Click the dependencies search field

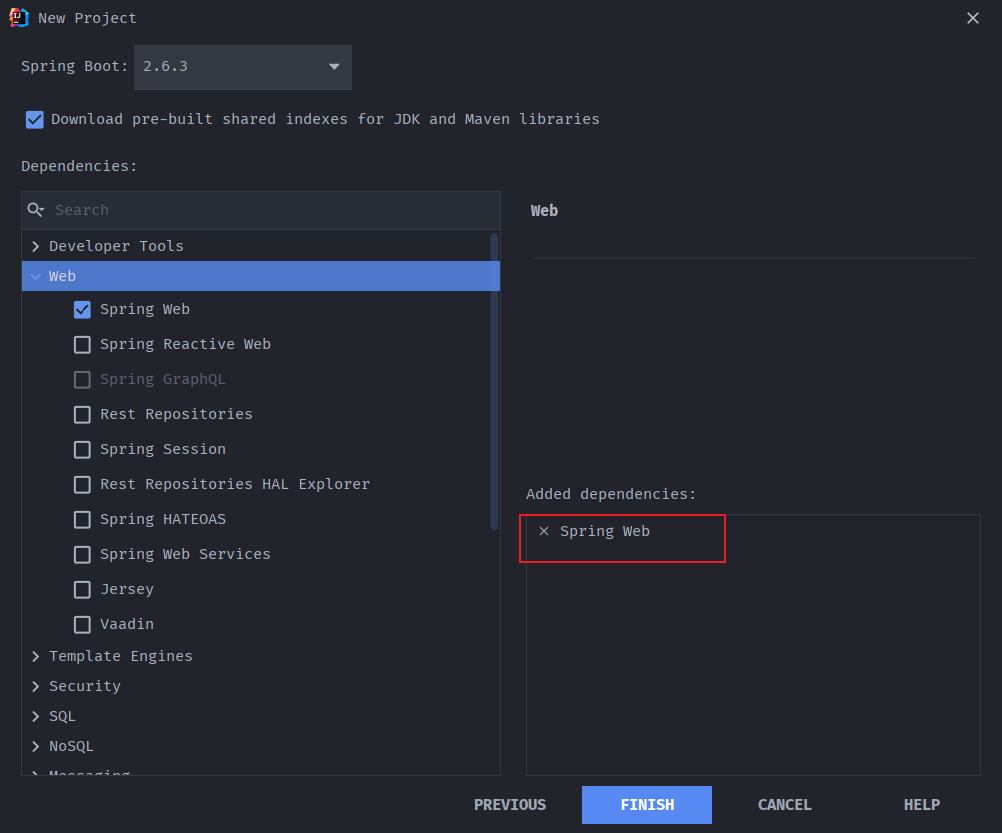click(270, 210)
